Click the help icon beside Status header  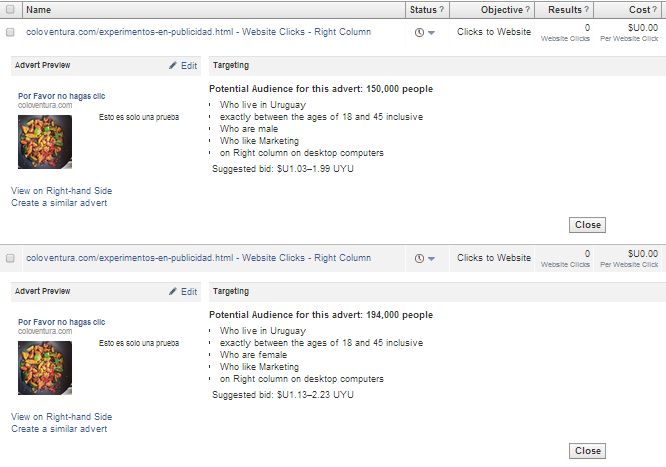point(441,10)
